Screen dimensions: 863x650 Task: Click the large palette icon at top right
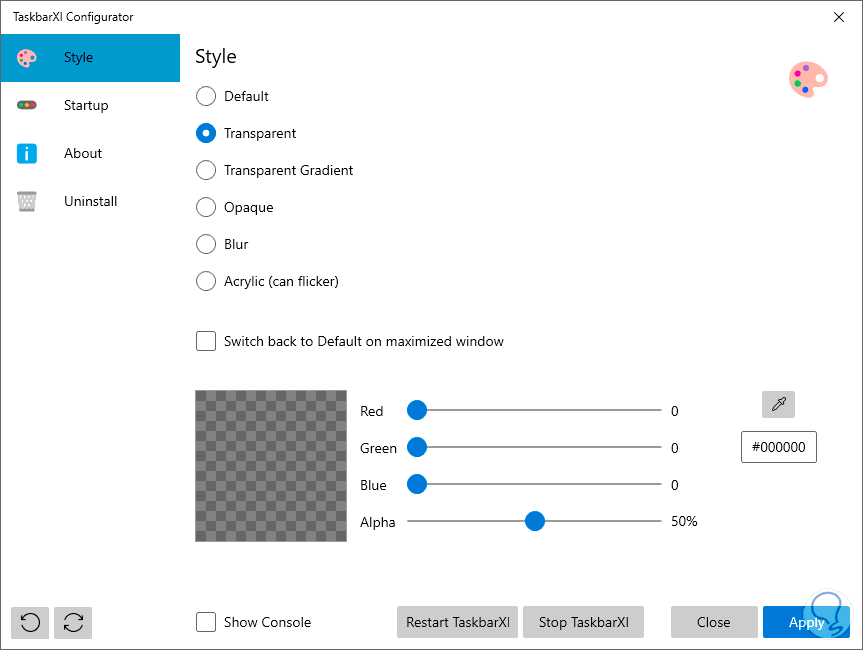click(807, 79)
